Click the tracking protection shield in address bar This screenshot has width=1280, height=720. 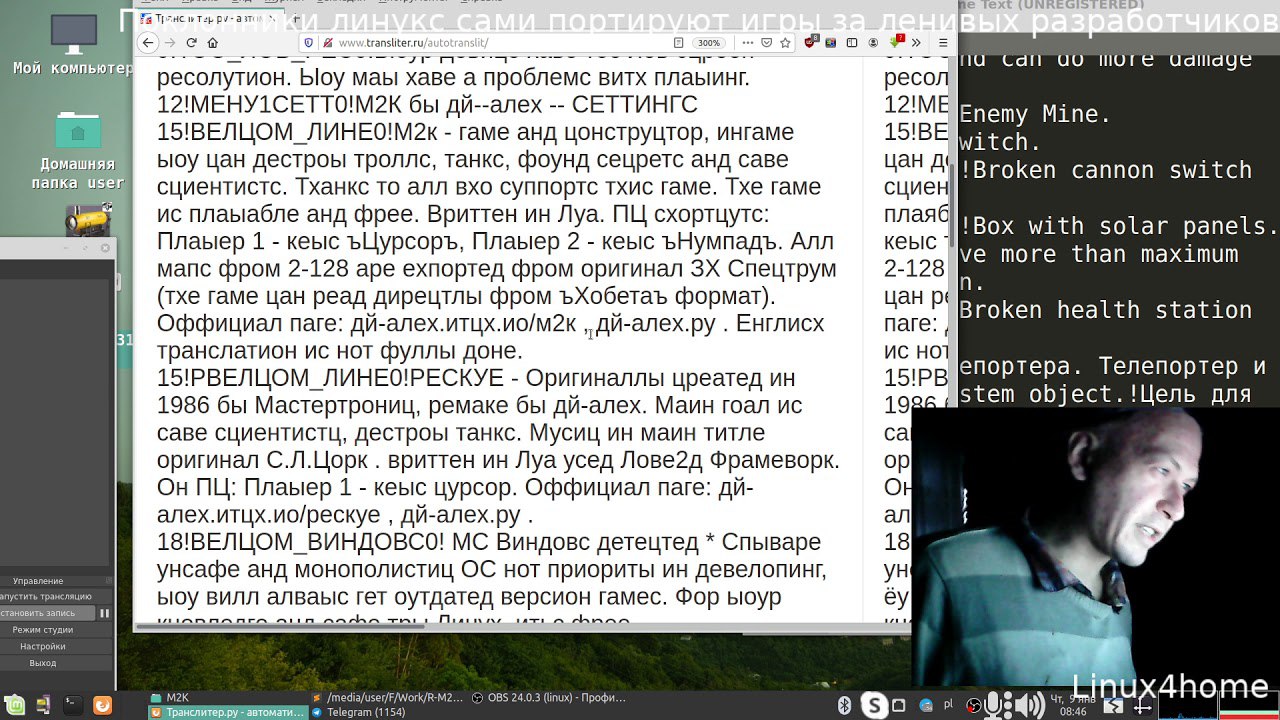tap(309, 43)
